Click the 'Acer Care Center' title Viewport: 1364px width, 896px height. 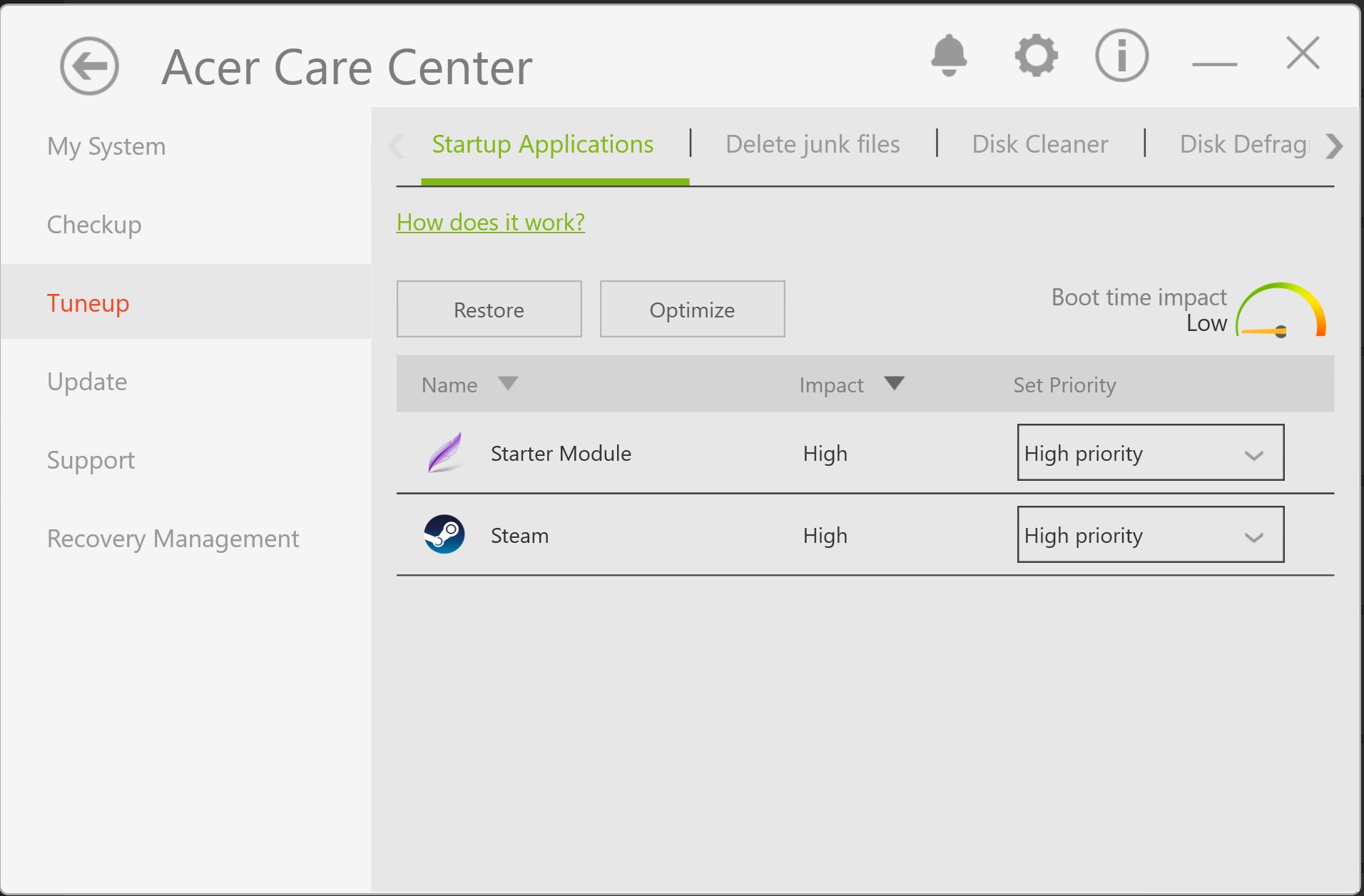347,68
